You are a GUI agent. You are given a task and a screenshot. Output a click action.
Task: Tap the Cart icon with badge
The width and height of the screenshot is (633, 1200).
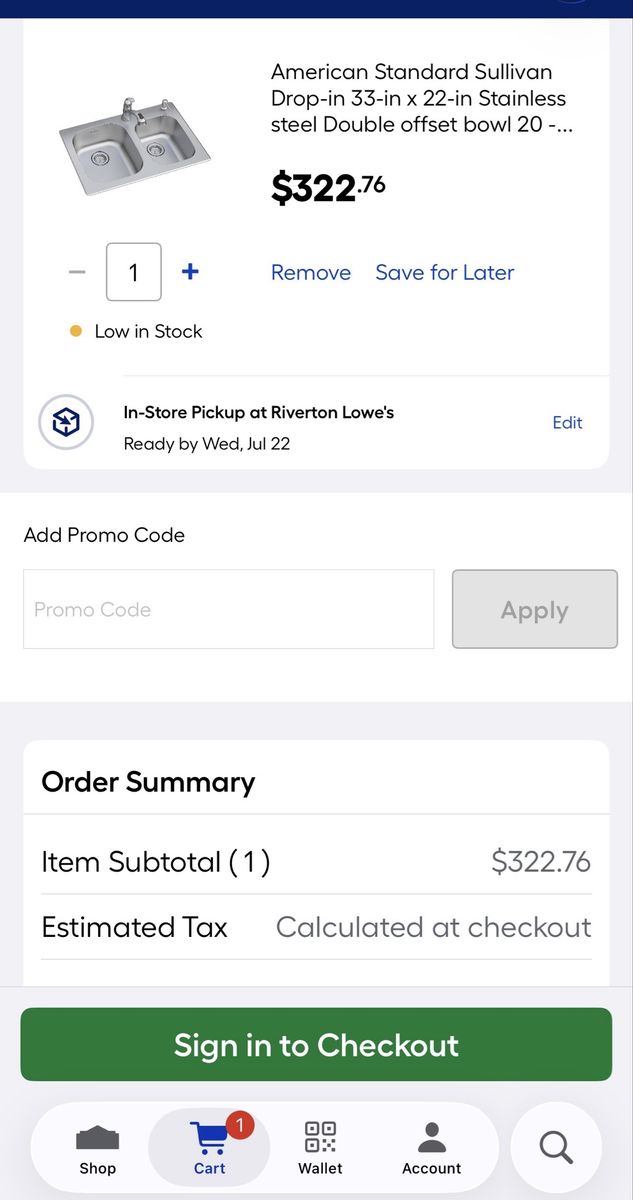(210, 1139)
